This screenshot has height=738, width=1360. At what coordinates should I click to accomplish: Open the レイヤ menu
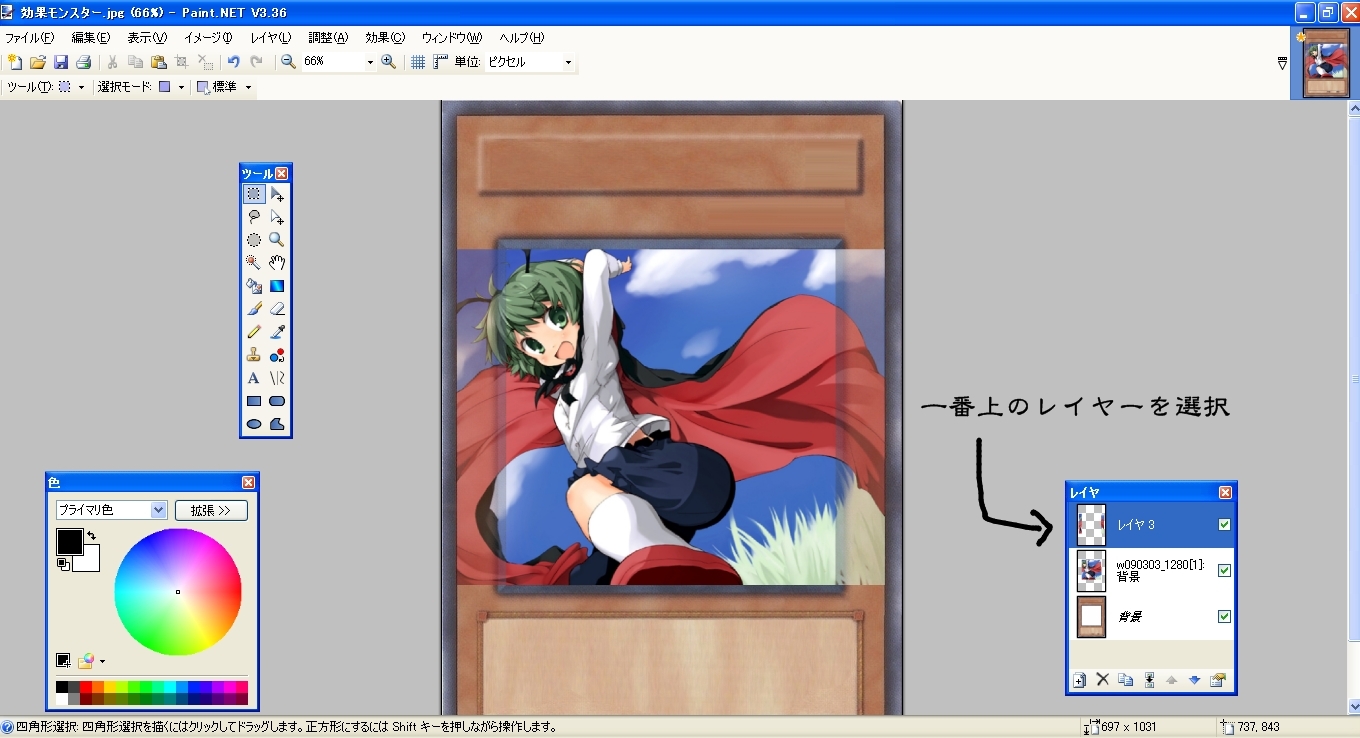pos(270,38)
